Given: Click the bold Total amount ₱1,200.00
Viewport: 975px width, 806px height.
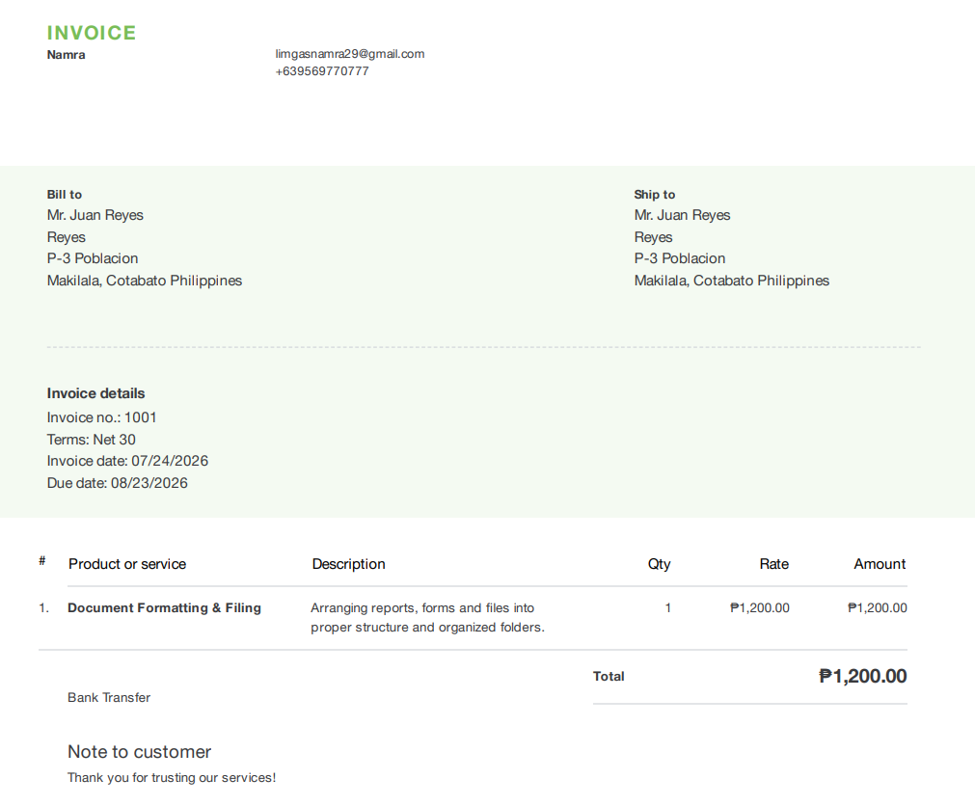Looking at the screenshot, I should (x=862, y=676).
